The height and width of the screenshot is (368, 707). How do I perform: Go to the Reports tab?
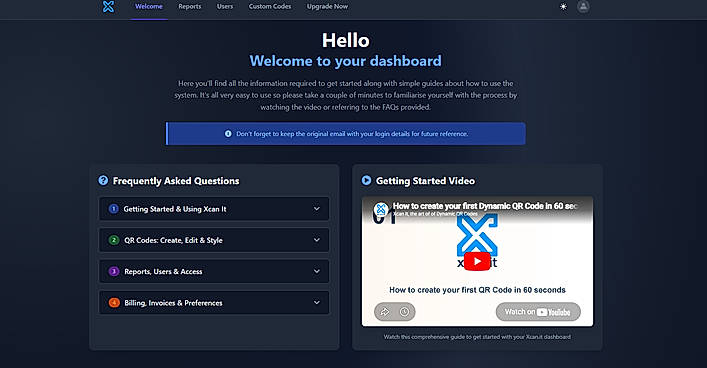point(190,6)
